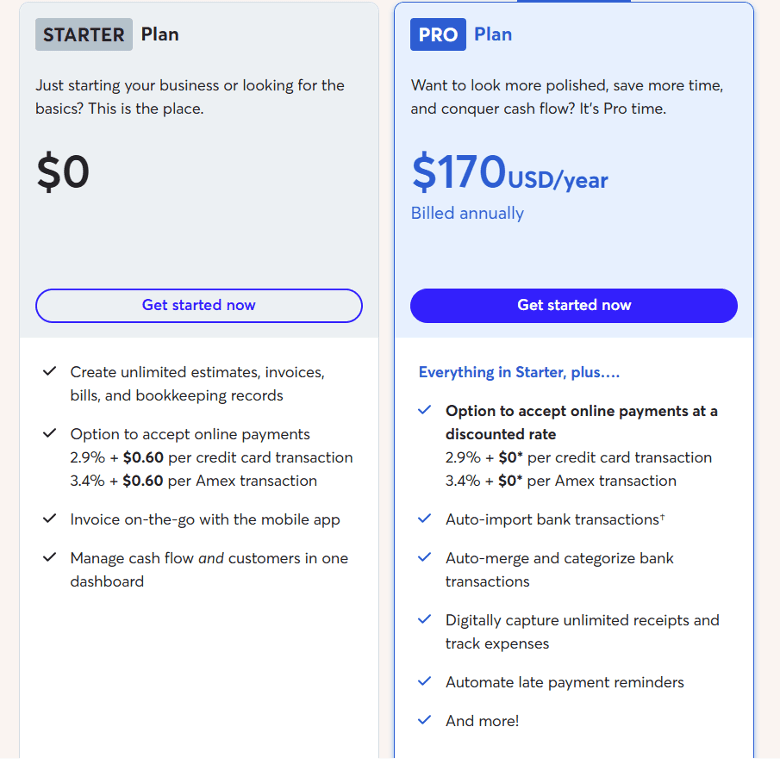Click the $170 USD/year price text

coord(509,173)
